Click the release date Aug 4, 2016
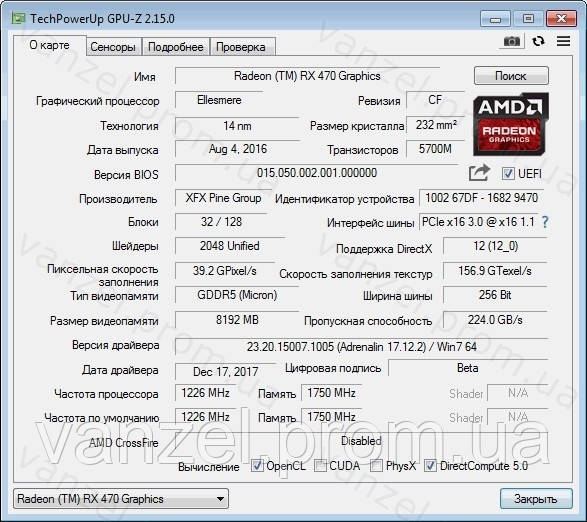587x522 pixels. click(x=238, y=149)
